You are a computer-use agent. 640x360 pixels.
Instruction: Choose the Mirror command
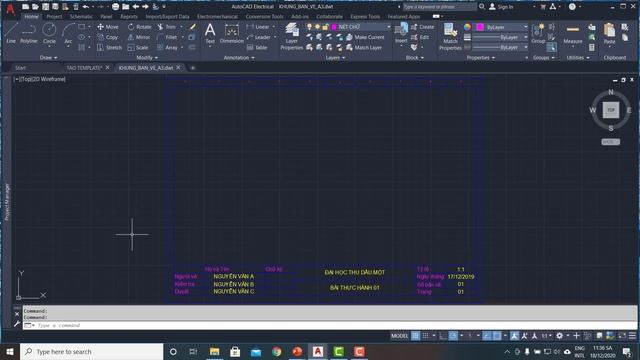[x=139, y=37]
